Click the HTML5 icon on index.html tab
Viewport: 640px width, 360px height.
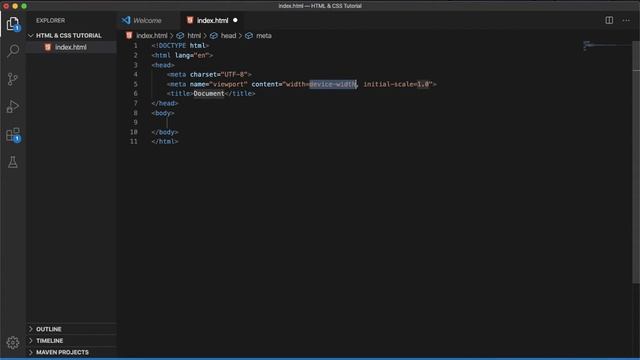click(190, 20)
